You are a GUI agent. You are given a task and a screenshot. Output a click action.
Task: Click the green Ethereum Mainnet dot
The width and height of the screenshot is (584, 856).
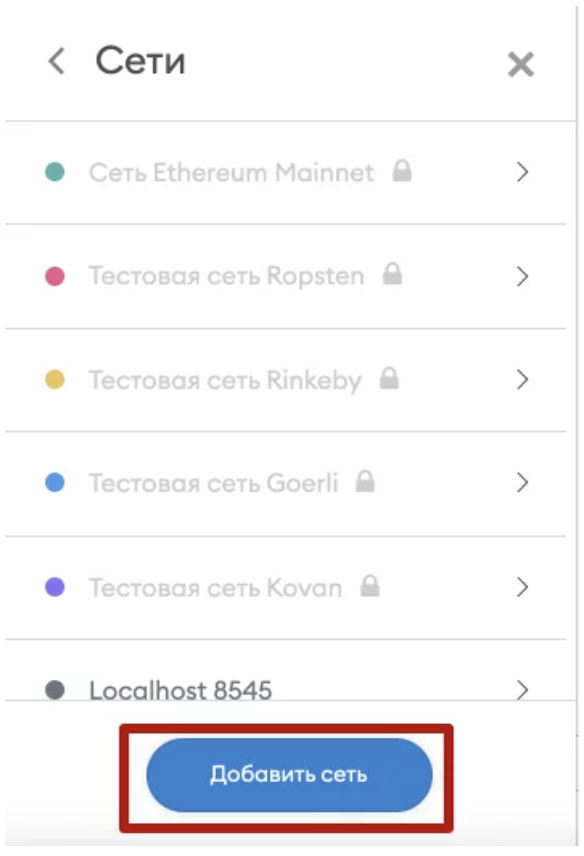55,172
